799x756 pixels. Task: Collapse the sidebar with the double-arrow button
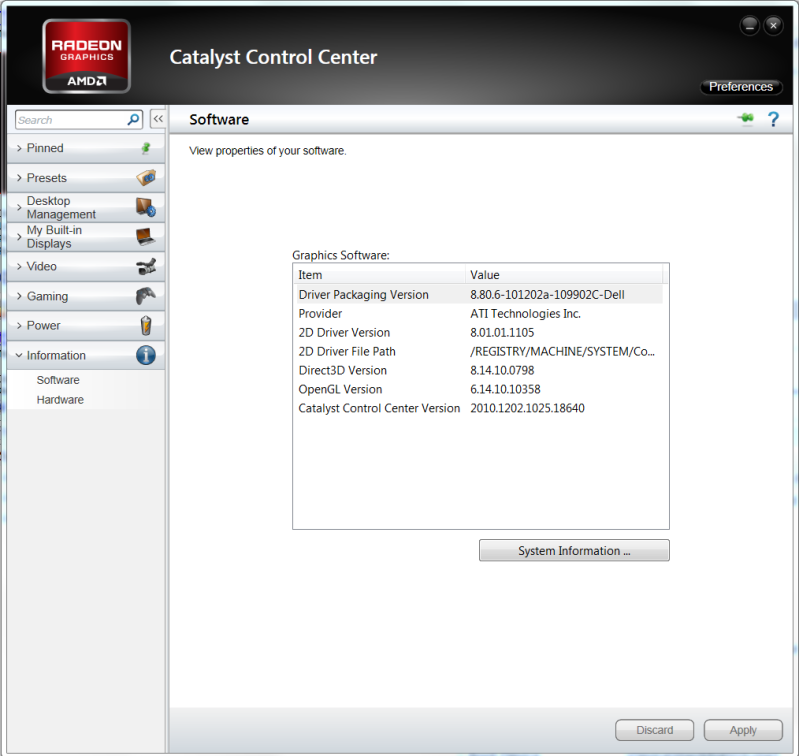click(158, 119)
